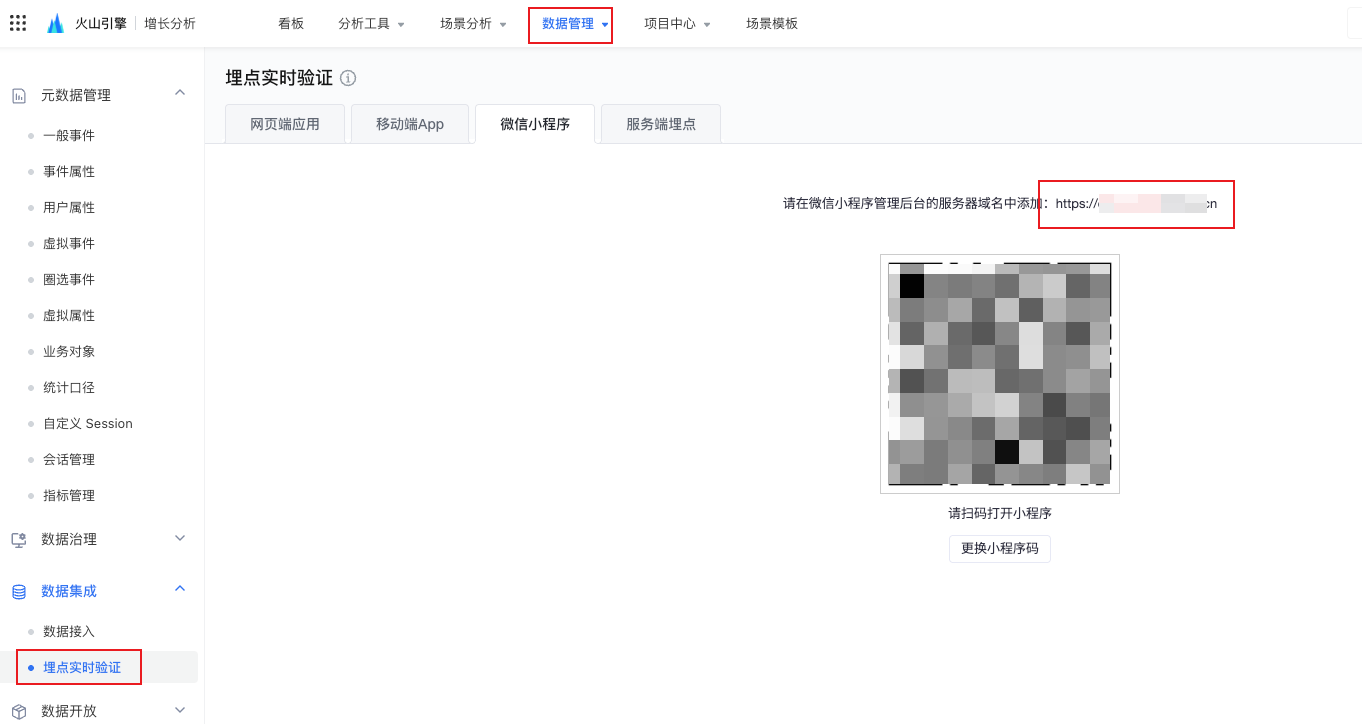Open 事件属性 in the sidebar
Image resolution: width=1362 pixels, height=724 pixels.
[x=69, y=172]
